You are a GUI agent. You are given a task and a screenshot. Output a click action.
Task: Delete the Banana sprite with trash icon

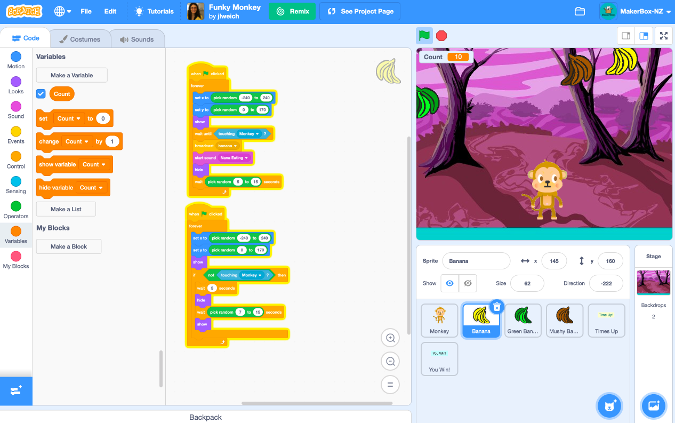497,307
